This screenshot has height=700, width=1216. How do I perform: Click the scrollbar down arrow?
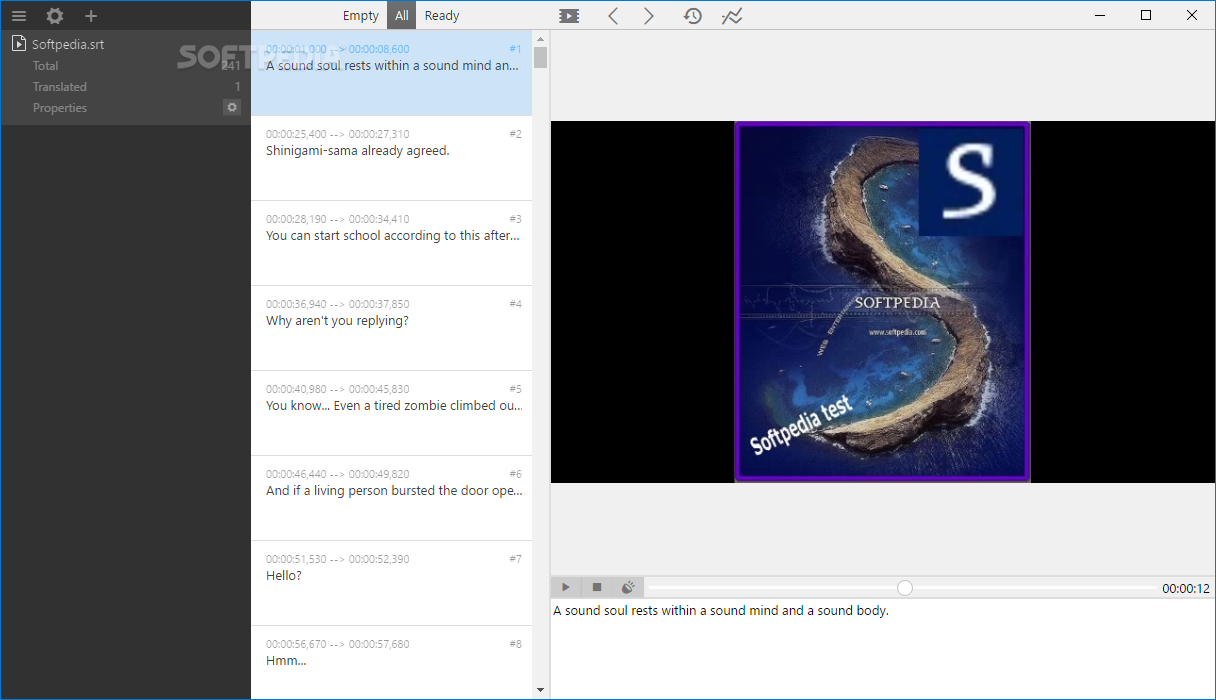tap(541, 690)
